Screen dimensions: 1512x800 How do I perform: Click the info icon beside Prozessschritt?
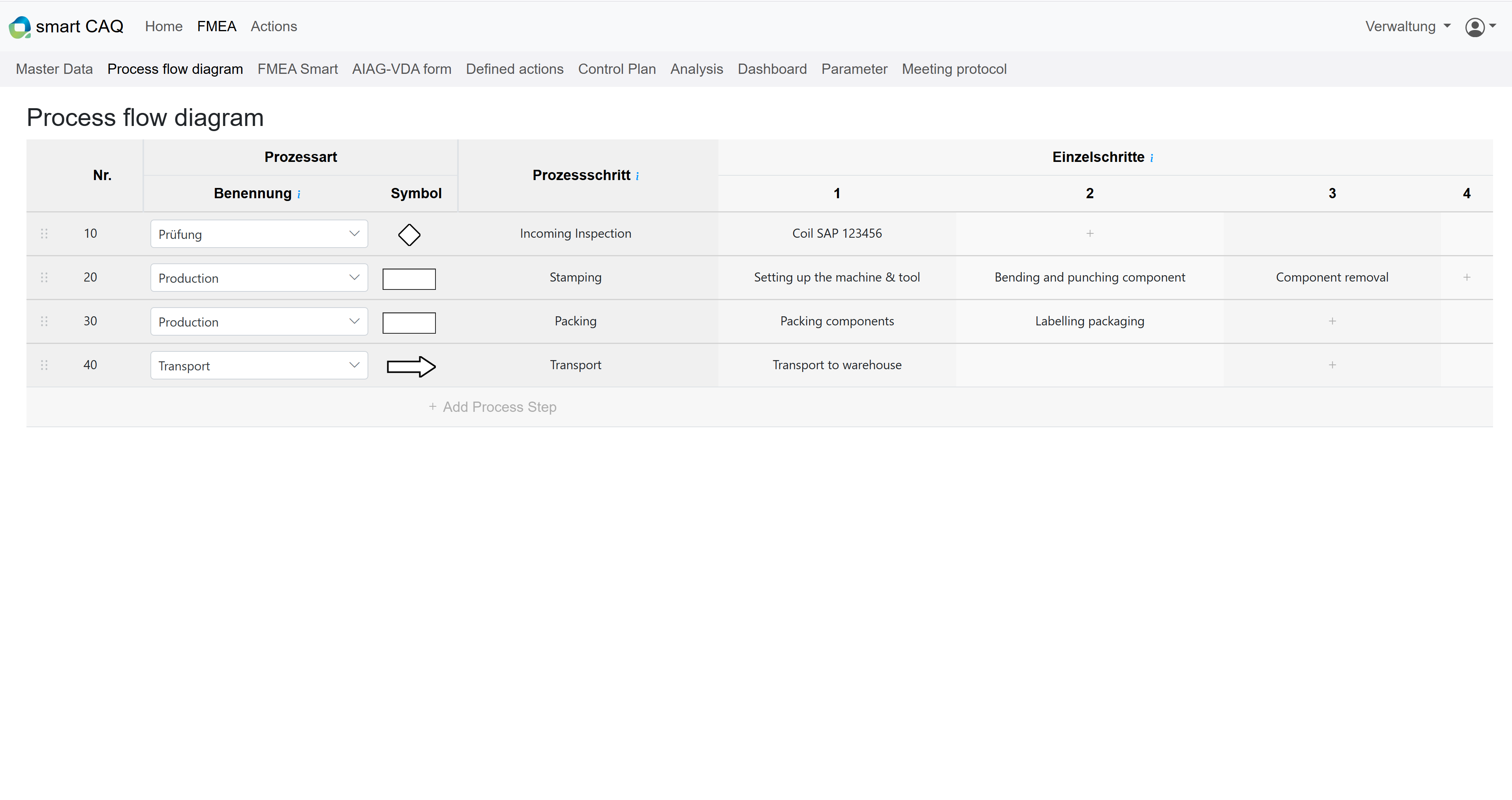(638, 176)
